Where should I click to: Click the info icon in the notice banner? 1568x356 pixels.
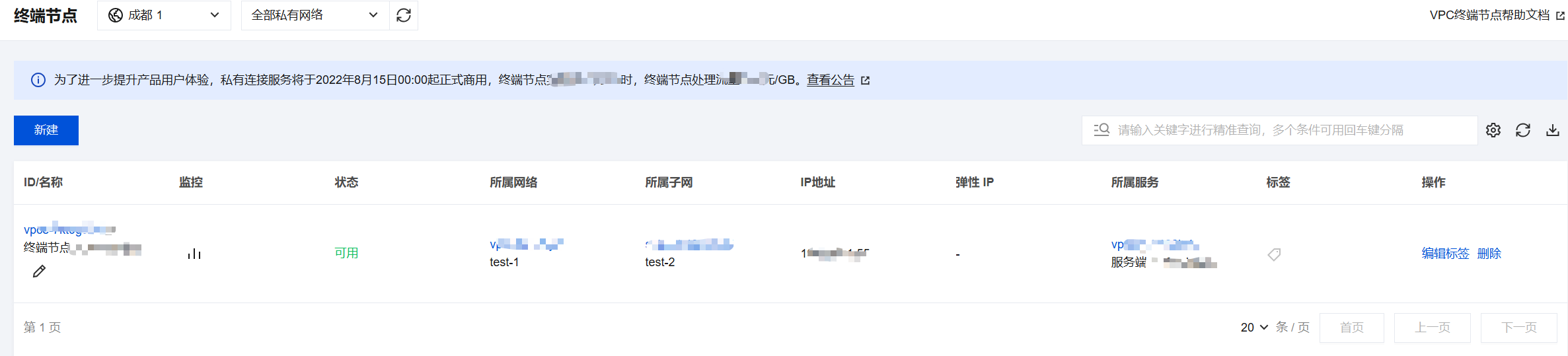[x=38, y=80]
